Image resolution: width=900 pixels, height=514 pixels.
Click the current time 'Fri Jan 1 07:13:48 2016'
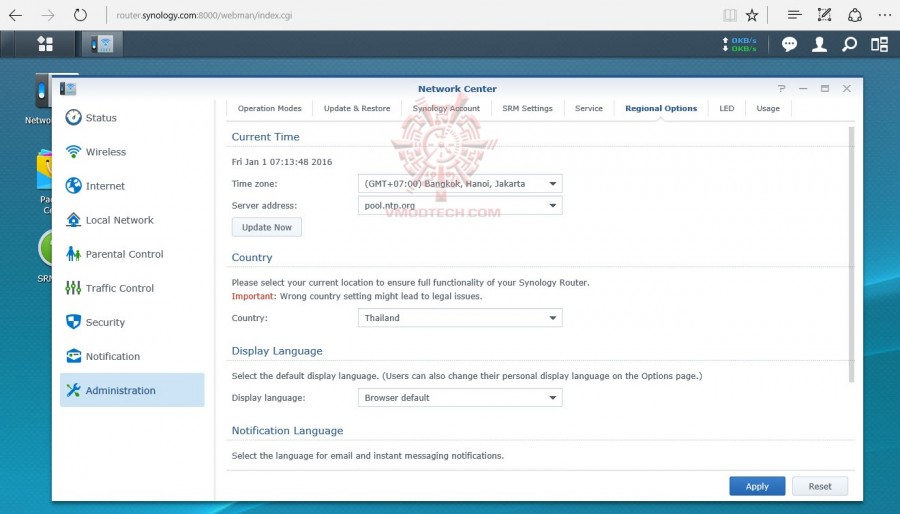coord(282,162)
